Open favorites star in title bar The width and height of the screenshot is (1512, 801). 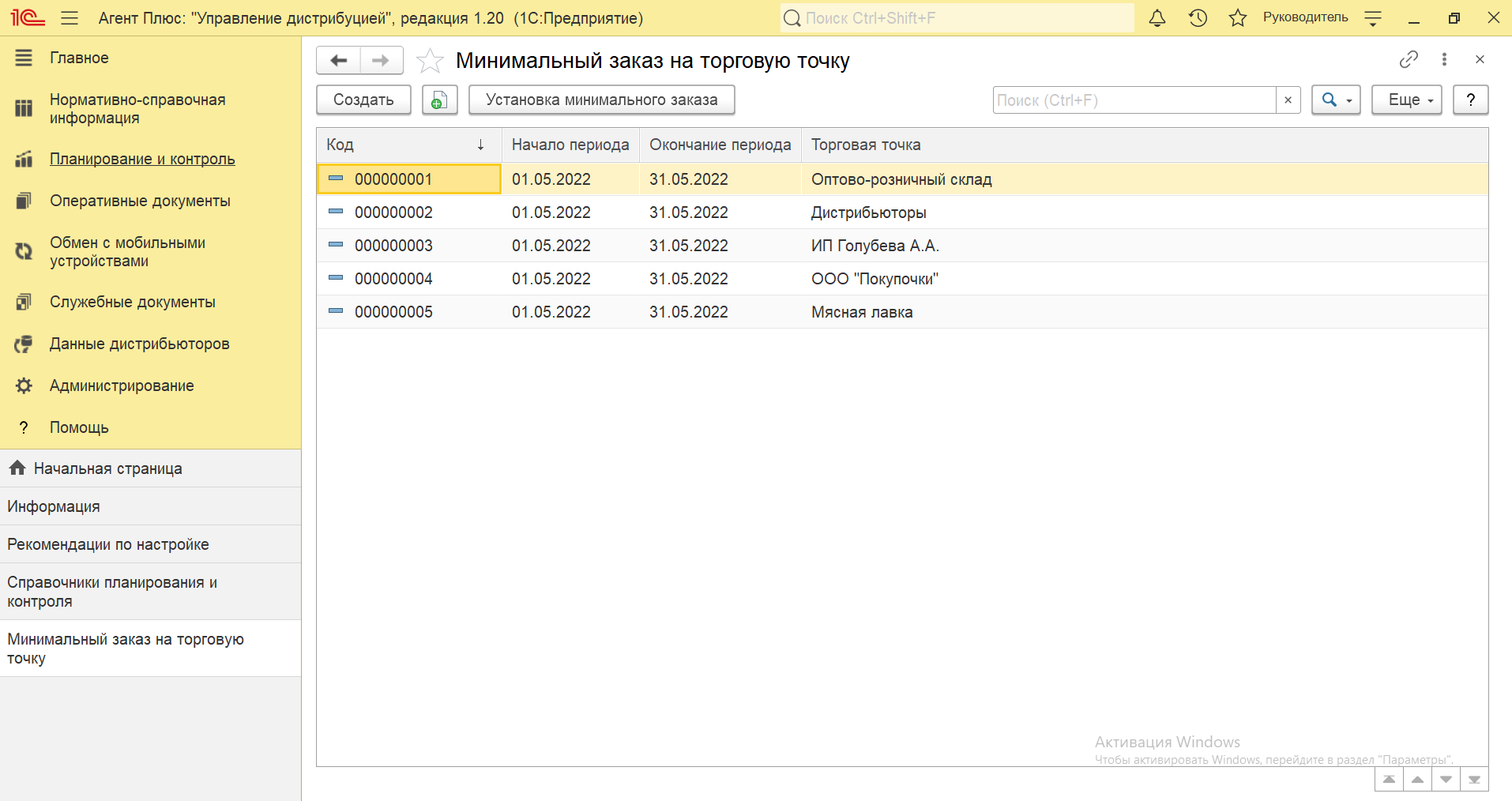(1237, 18)
